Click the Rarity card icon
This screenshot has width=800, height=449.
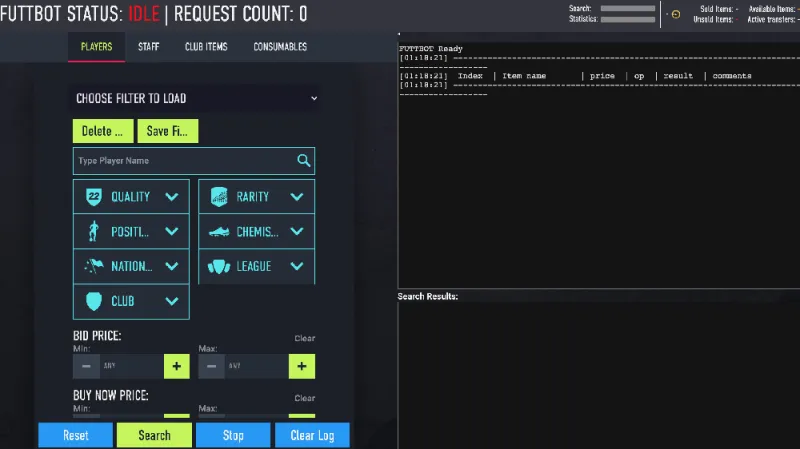point(219,197)
